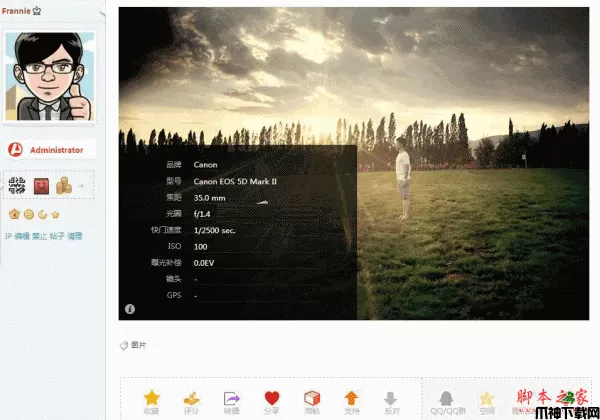This screenshot has width=600, height=420.
Task: Click the orange up arrow 支持 icon
Action: (351, 398)
